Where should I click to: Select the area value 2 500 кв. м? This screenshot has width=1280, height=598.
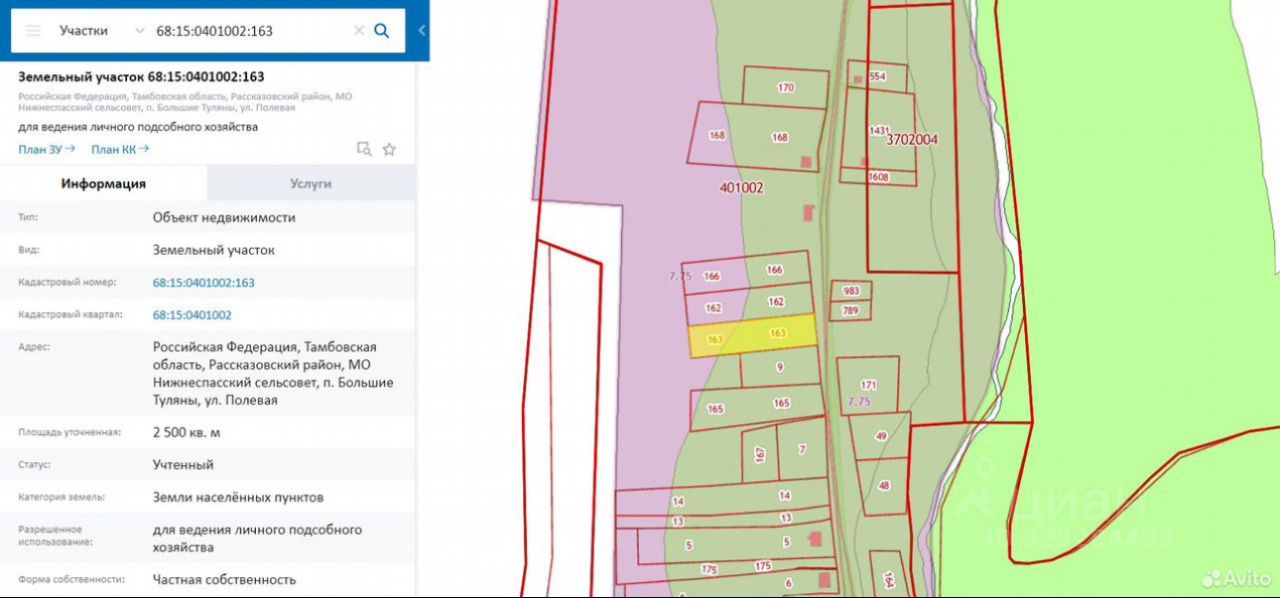click(186, 433)
